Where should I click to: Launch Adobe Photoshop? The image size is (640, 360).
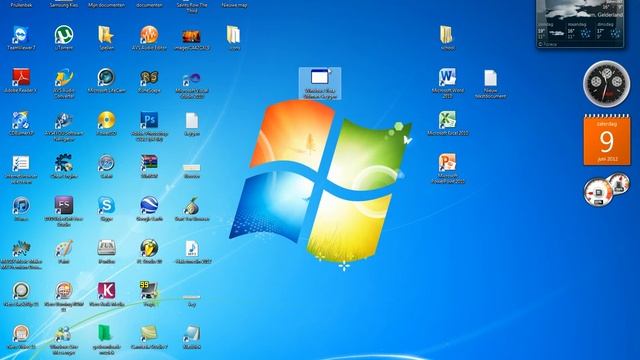click(149, 120)
